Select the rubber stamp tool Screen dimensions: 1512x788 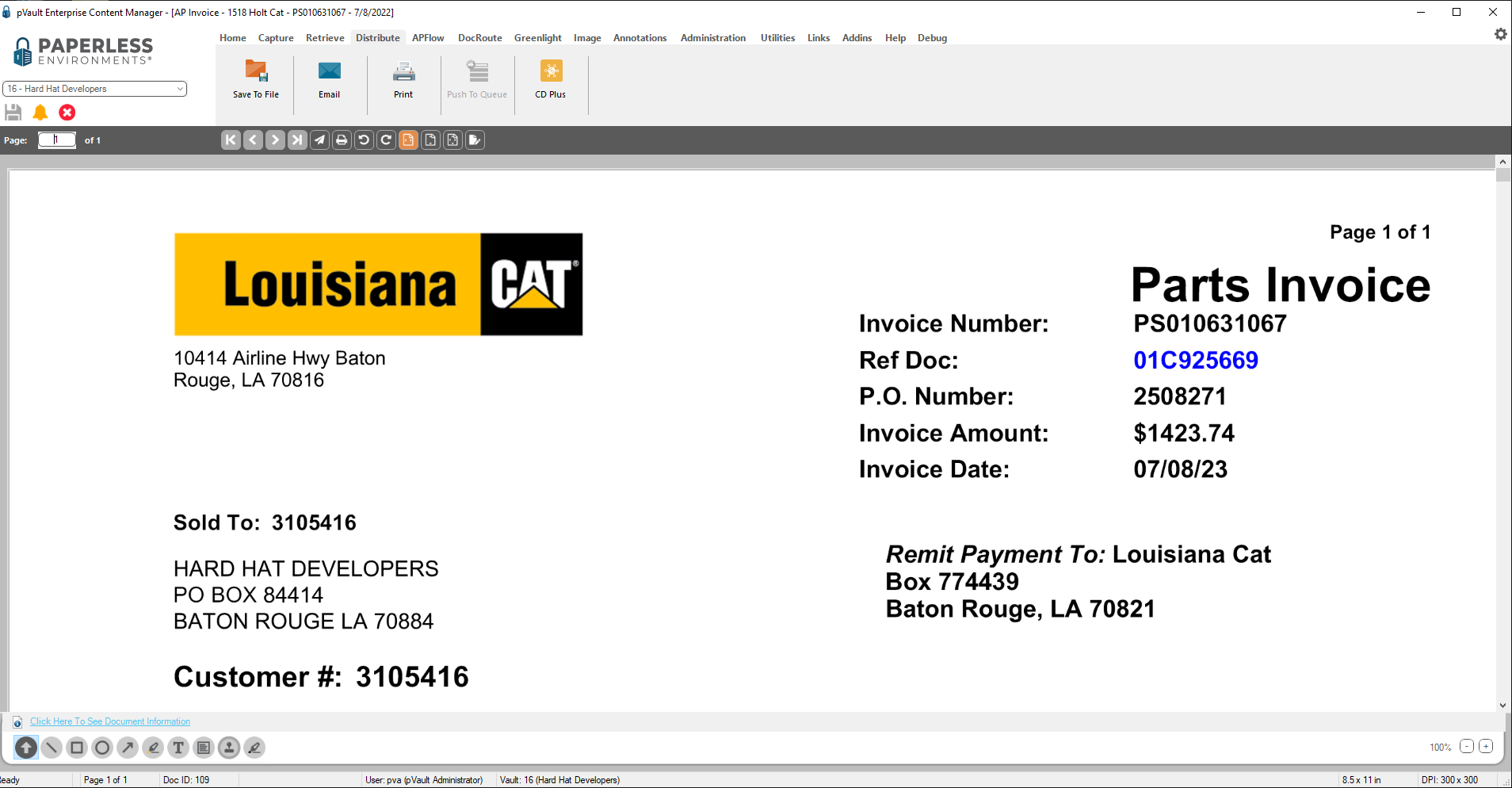[x=229, y=748]
